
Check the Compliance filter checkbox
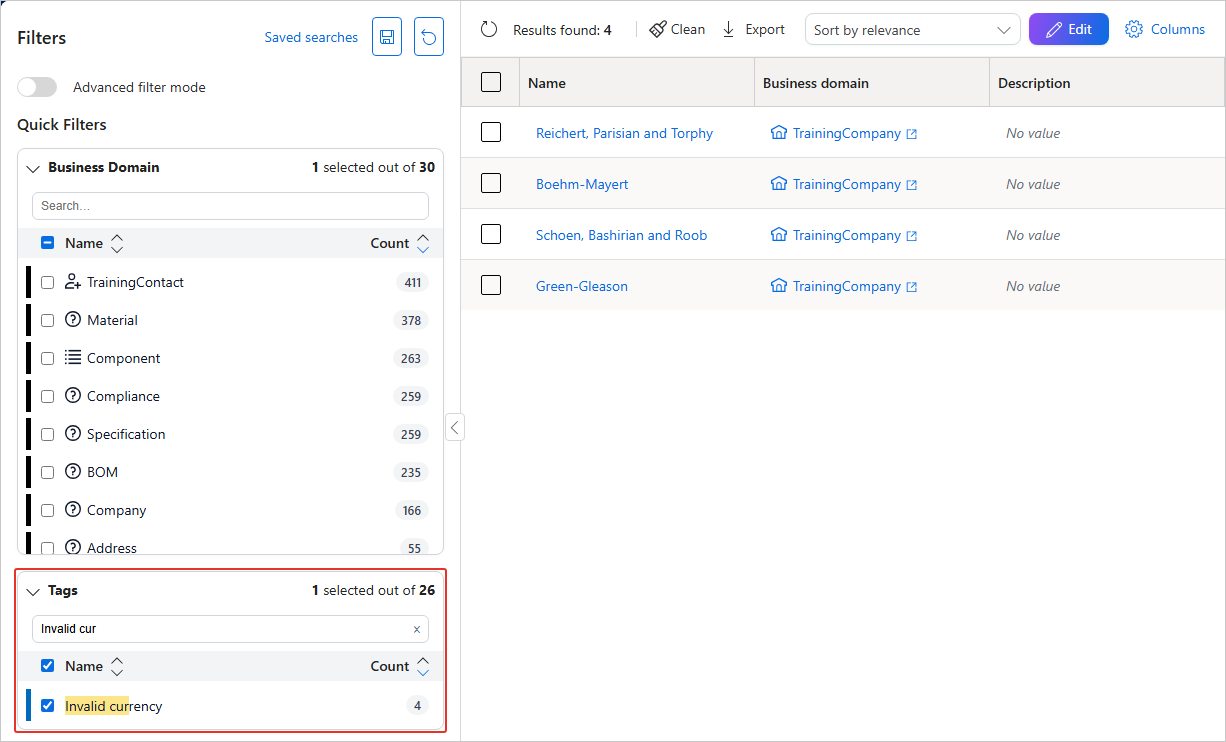[47, 397]
